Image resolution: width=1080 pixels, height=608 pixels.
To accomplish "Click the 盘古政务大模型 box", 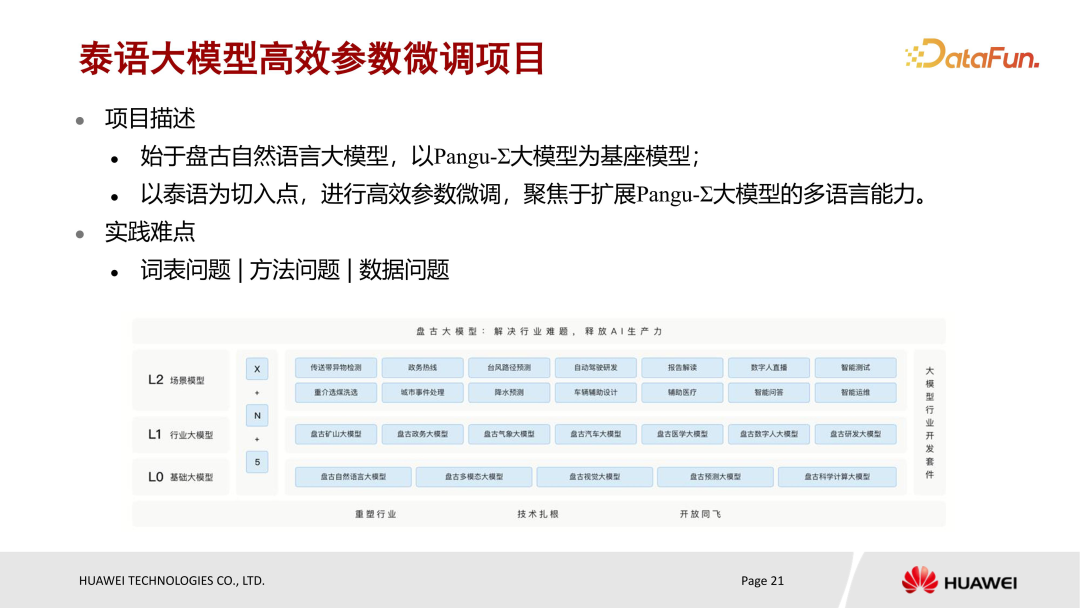I will [422, 434].
